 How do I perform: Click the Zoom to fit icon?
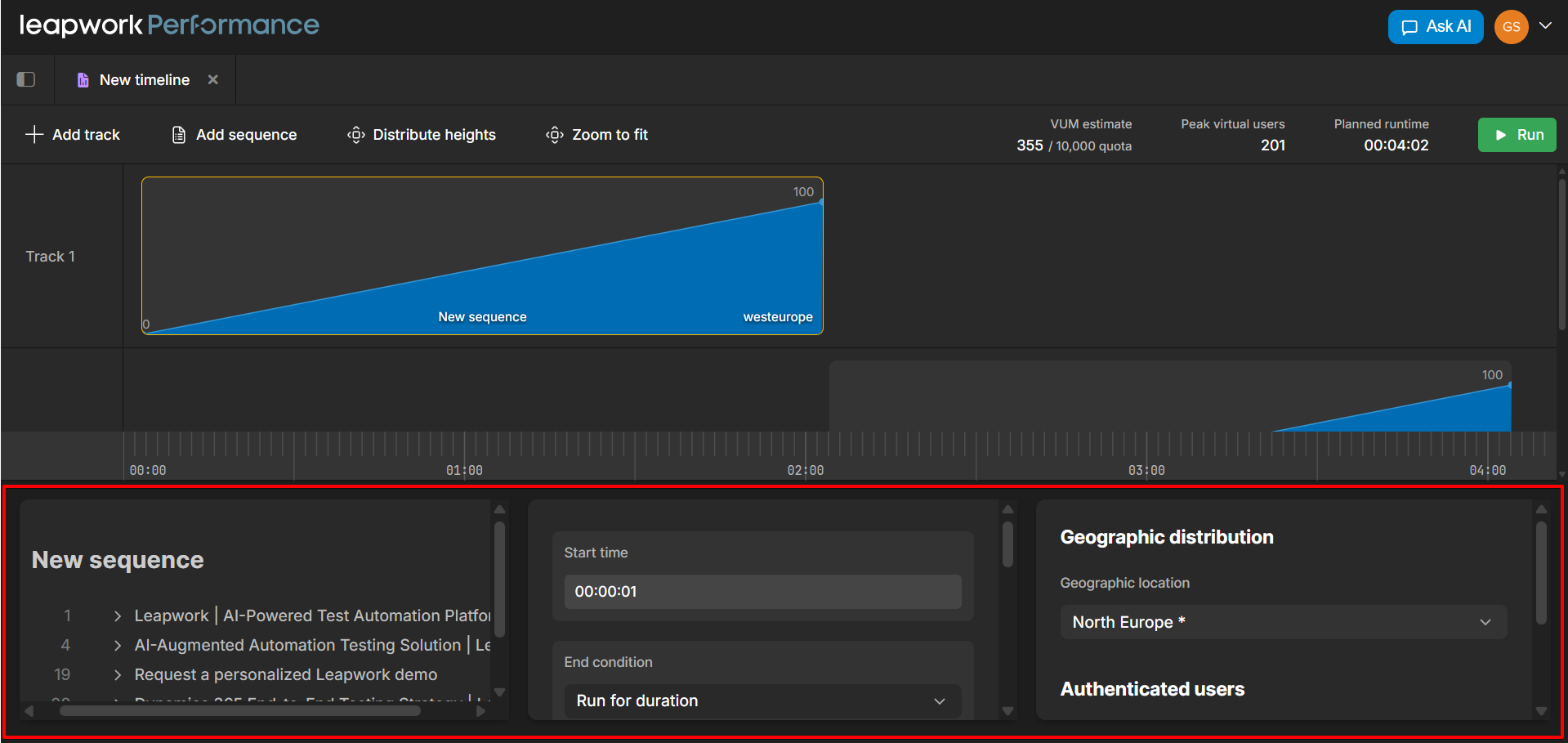tap(555, 135)
